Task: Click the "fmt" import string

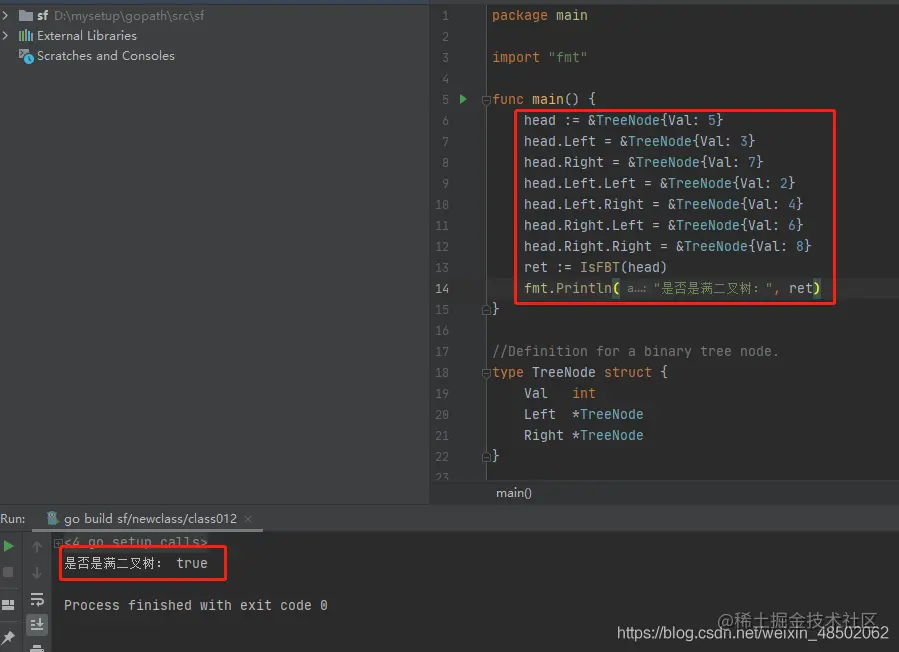Action: (568, 57)
